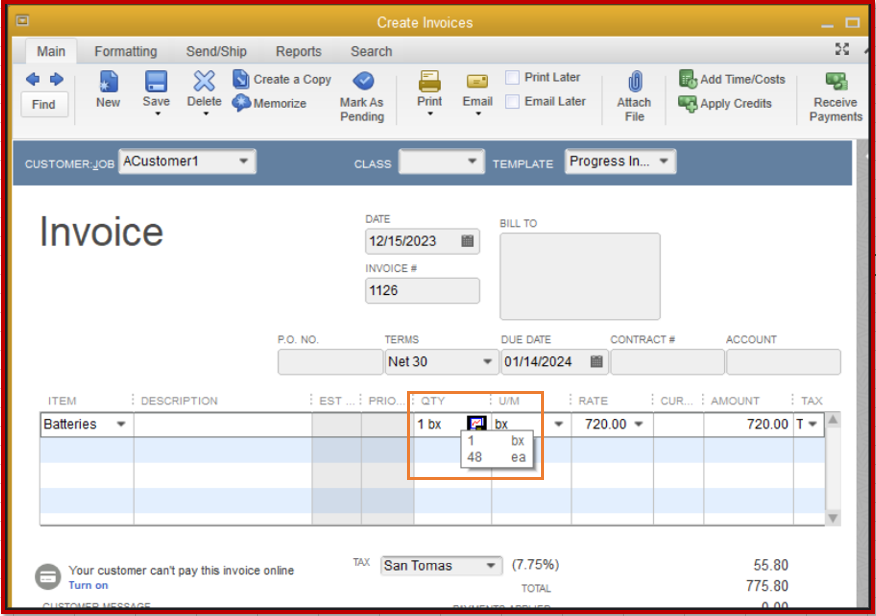Open the Batteries item dropdown

(121, 424)
